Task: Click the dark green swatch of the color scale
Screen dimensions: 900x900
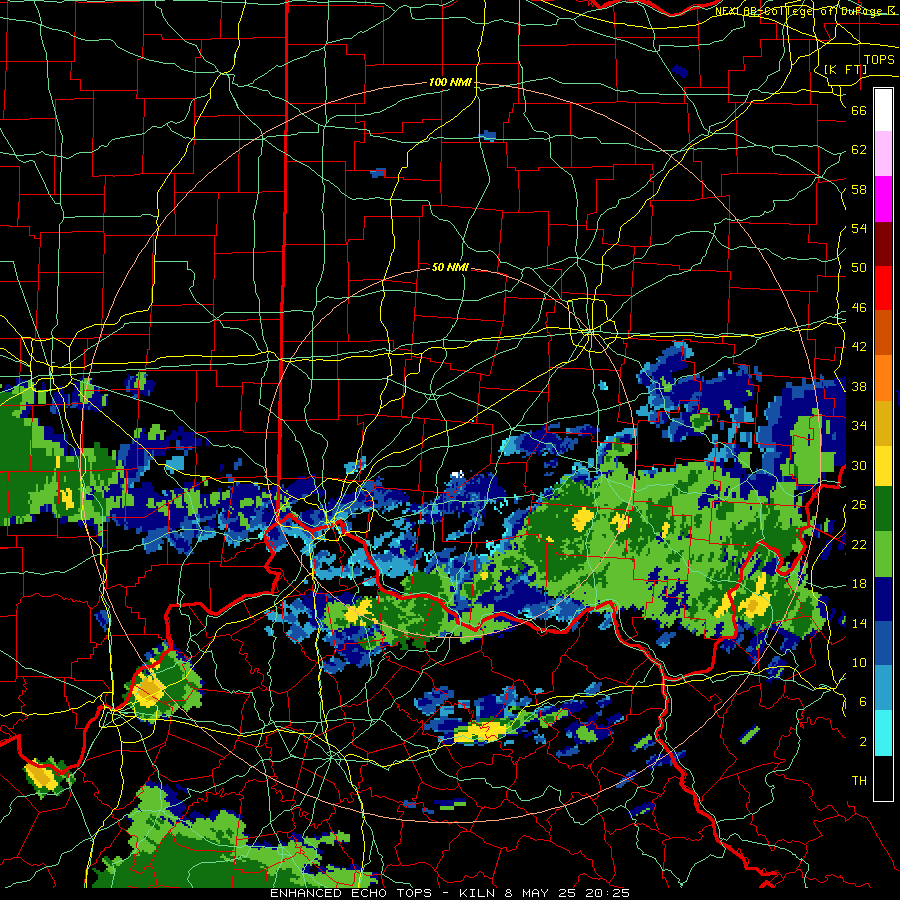Action: coord(883,508)
